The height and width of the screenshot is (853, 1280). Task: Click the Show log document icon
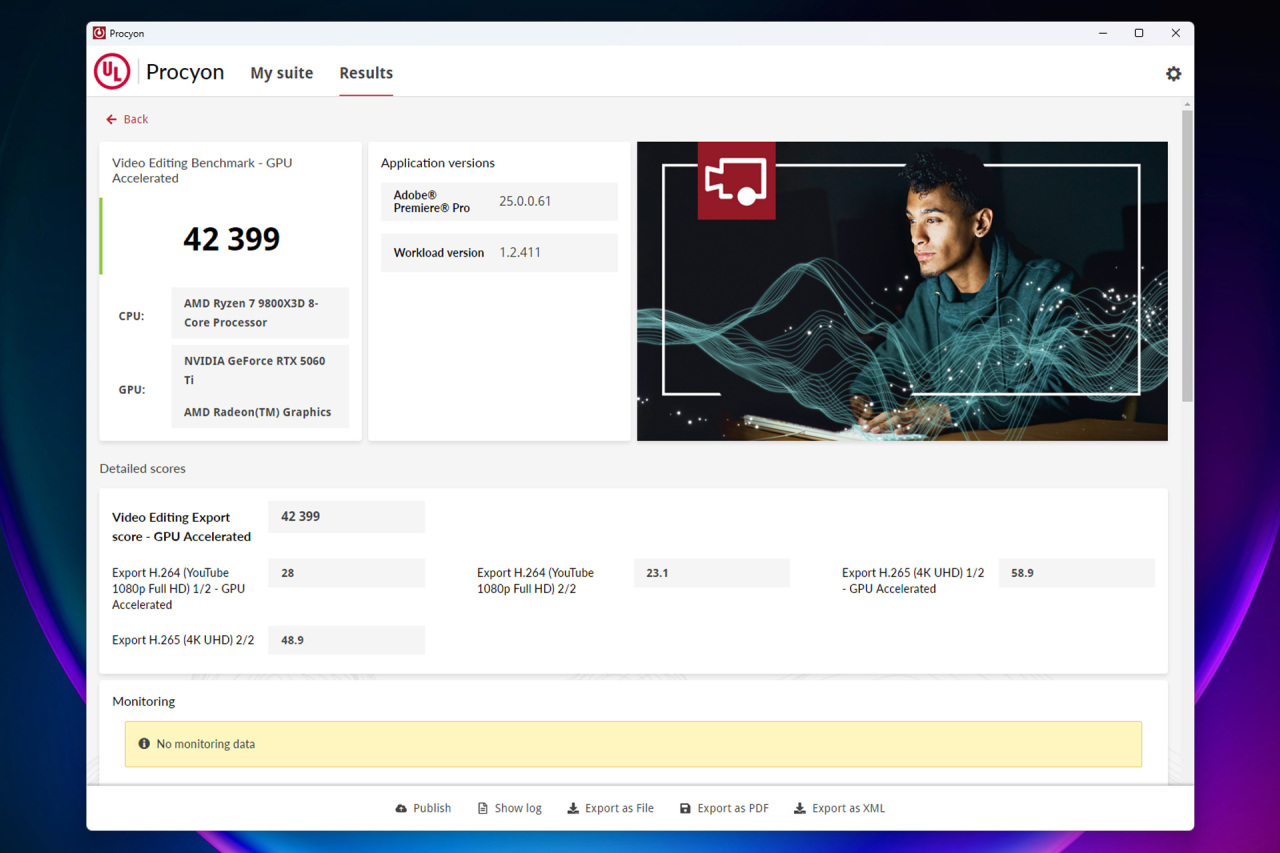point(483,808)
